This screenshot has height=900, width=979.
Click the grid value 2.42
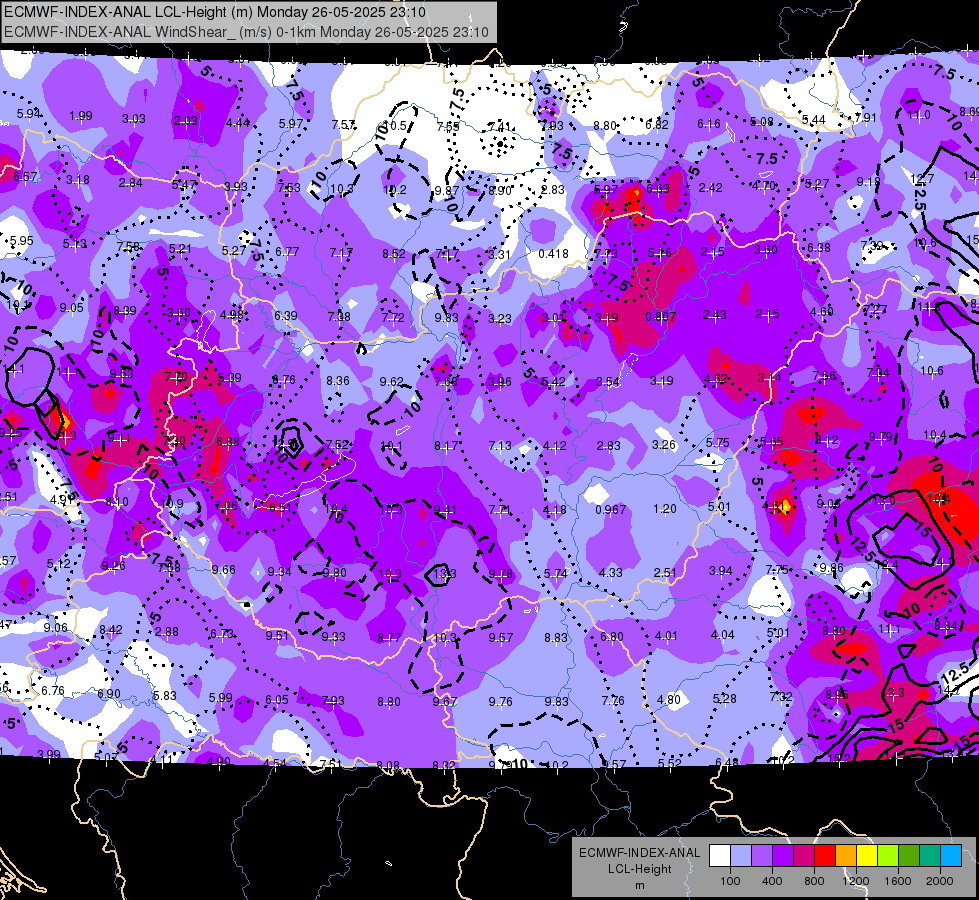[711, 187]
